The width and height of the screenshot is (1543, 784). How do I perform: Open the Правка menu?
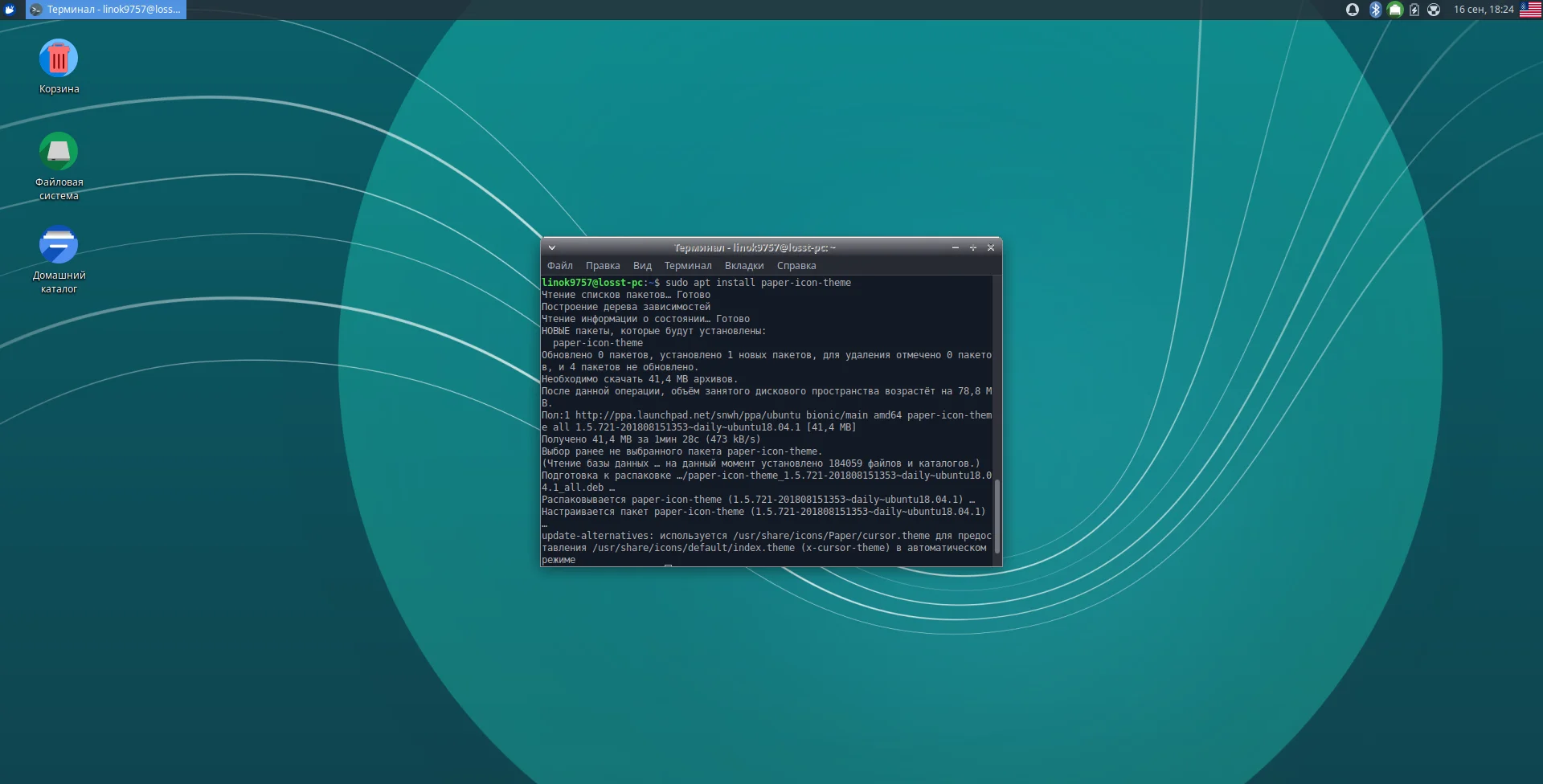pyautogui.click(x=603, y=266)
